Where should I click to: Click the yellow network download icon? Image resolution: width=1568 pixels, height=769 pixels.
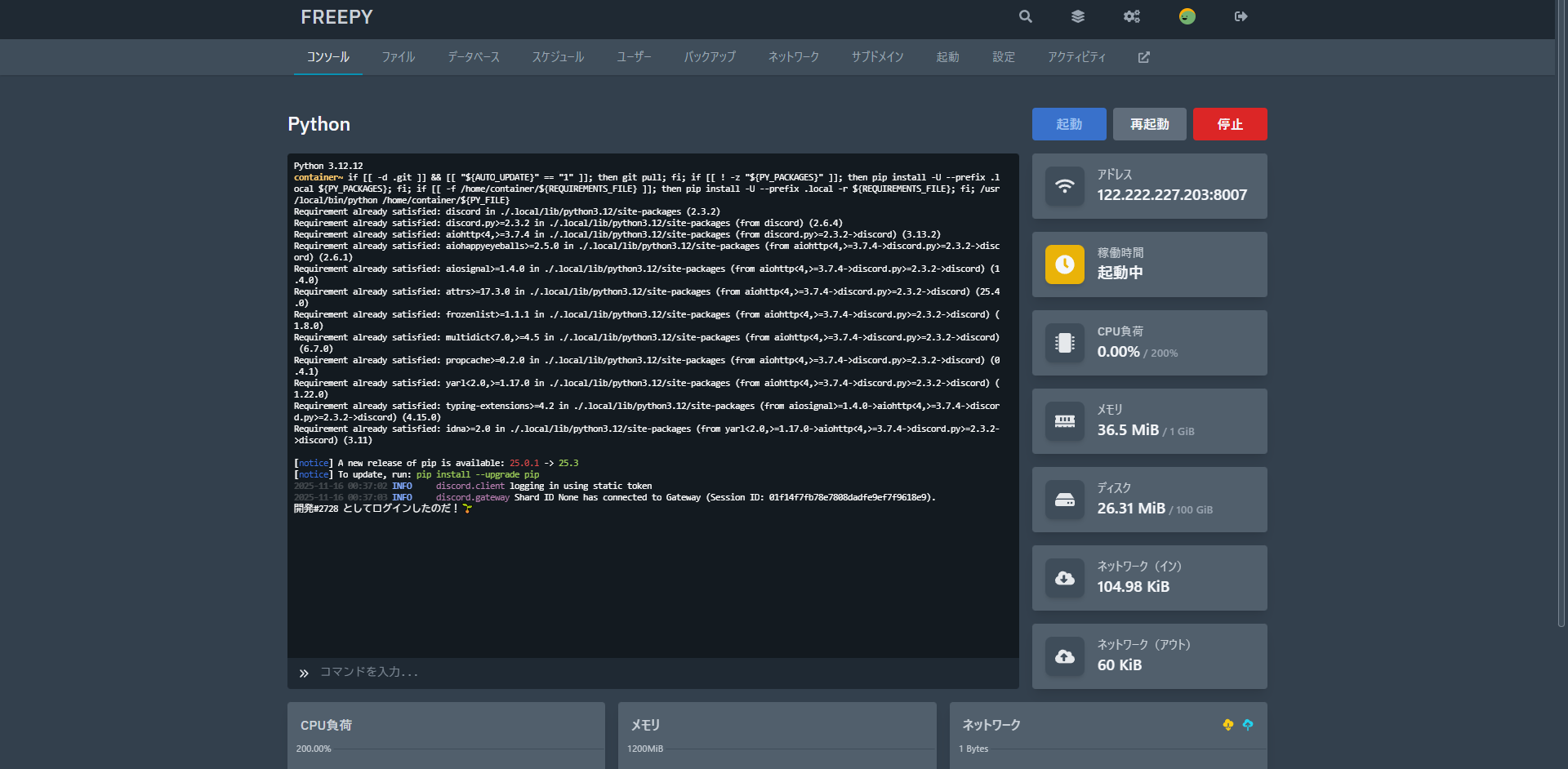tap(1227, 725)
